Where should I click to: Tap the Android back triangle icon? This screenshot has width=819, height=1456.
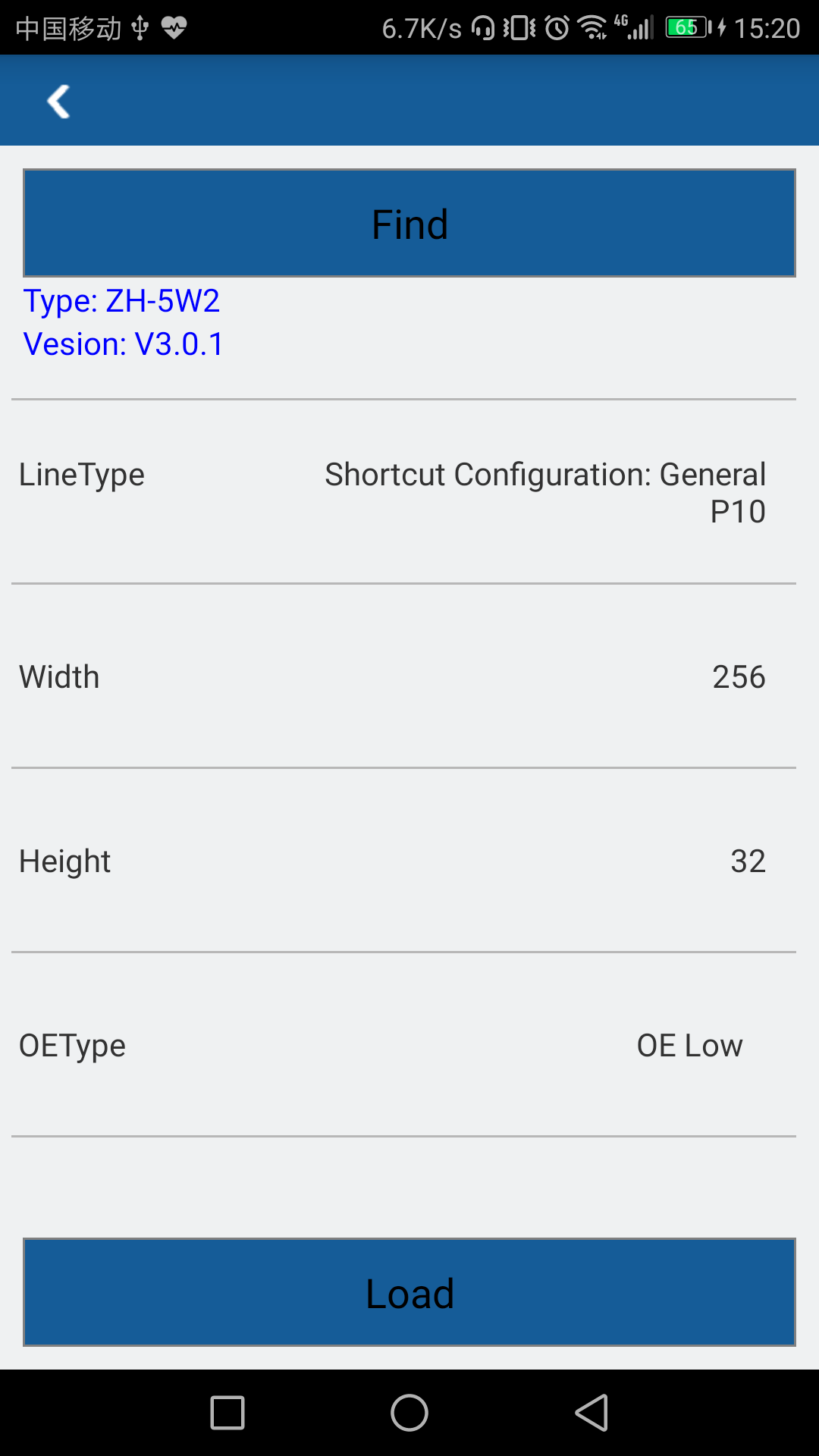tap(591, 1413)
